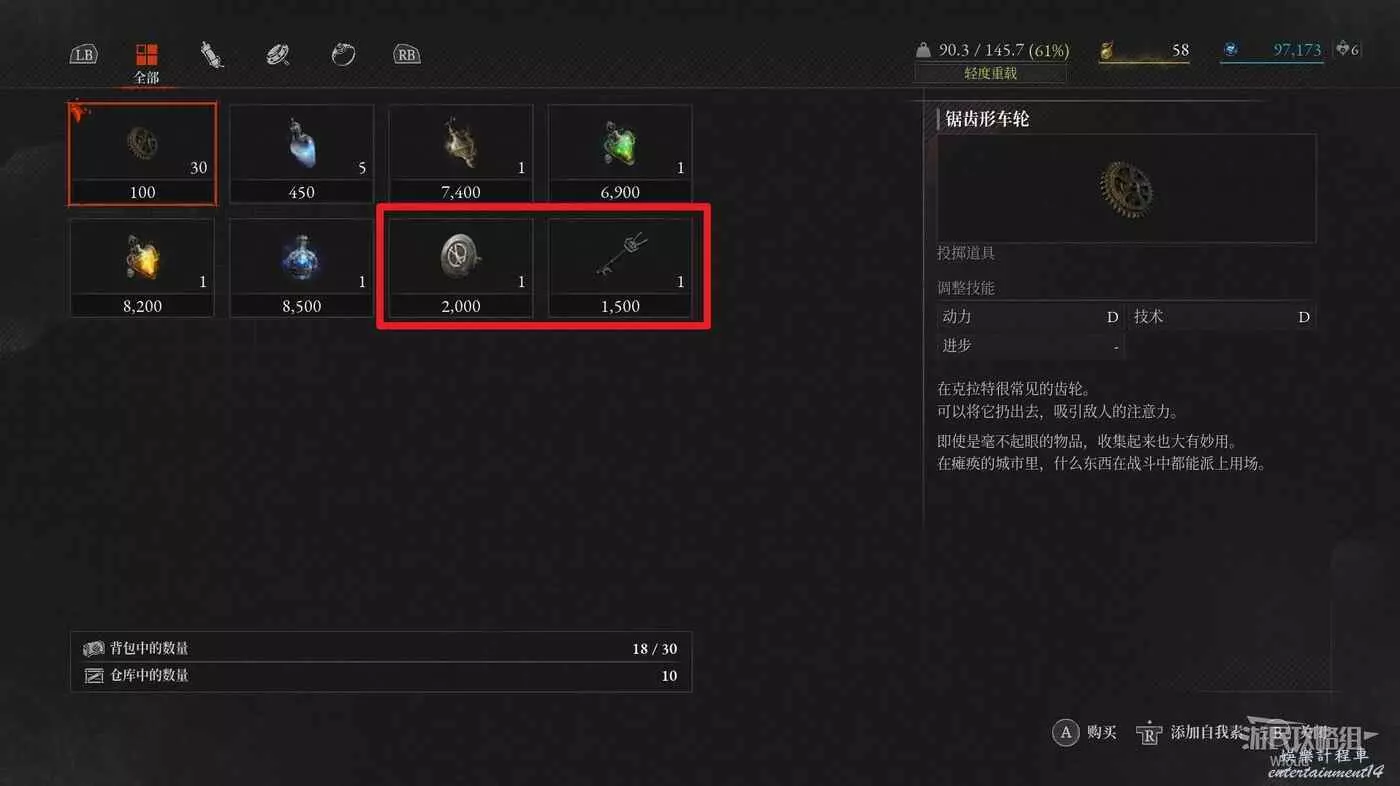Click the LB shoulder button icon
This screenshot has height=786, width=1400.
pos(84,54)
